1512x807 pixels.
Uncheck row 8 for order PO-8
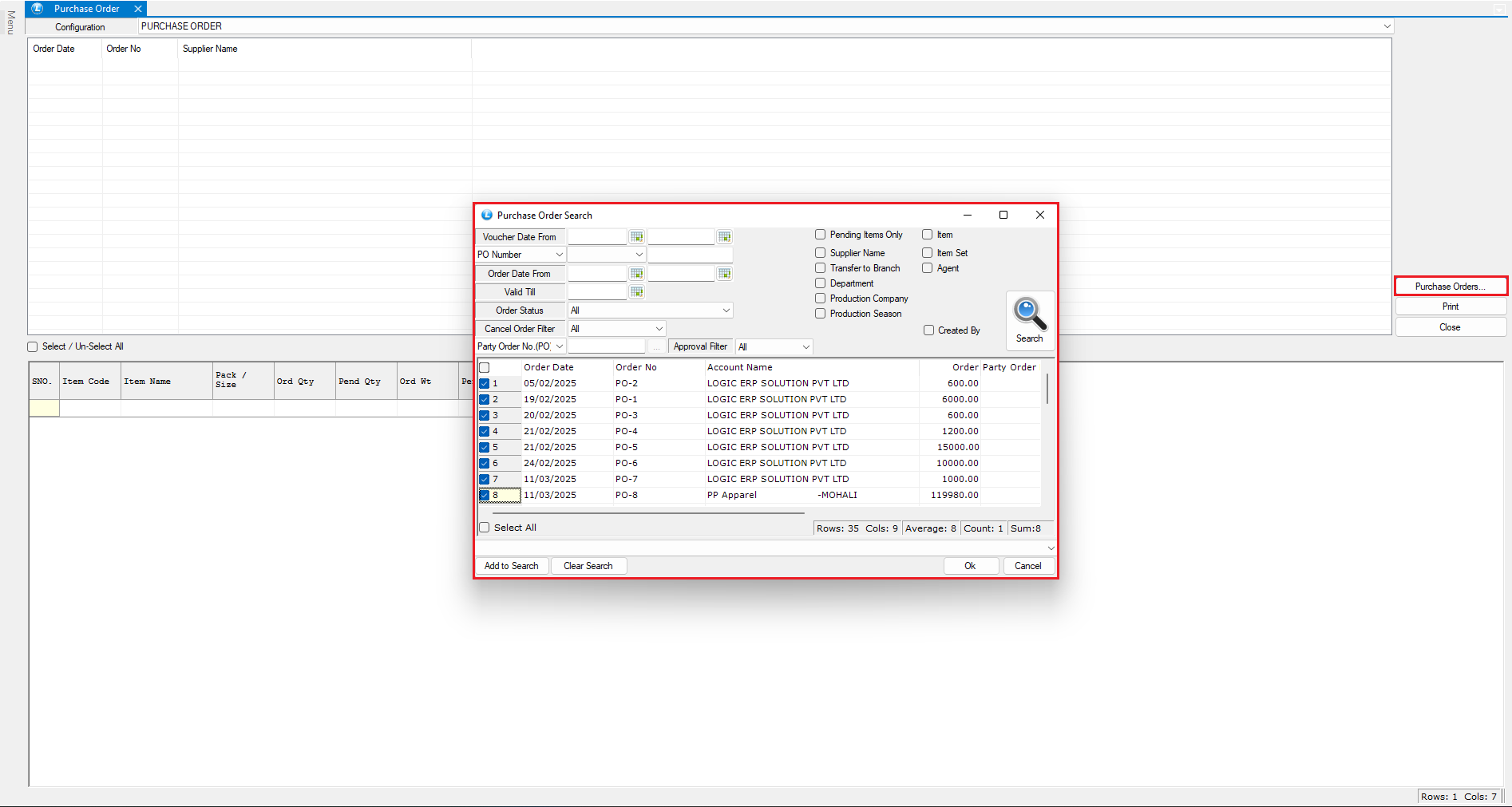point(485,495)
